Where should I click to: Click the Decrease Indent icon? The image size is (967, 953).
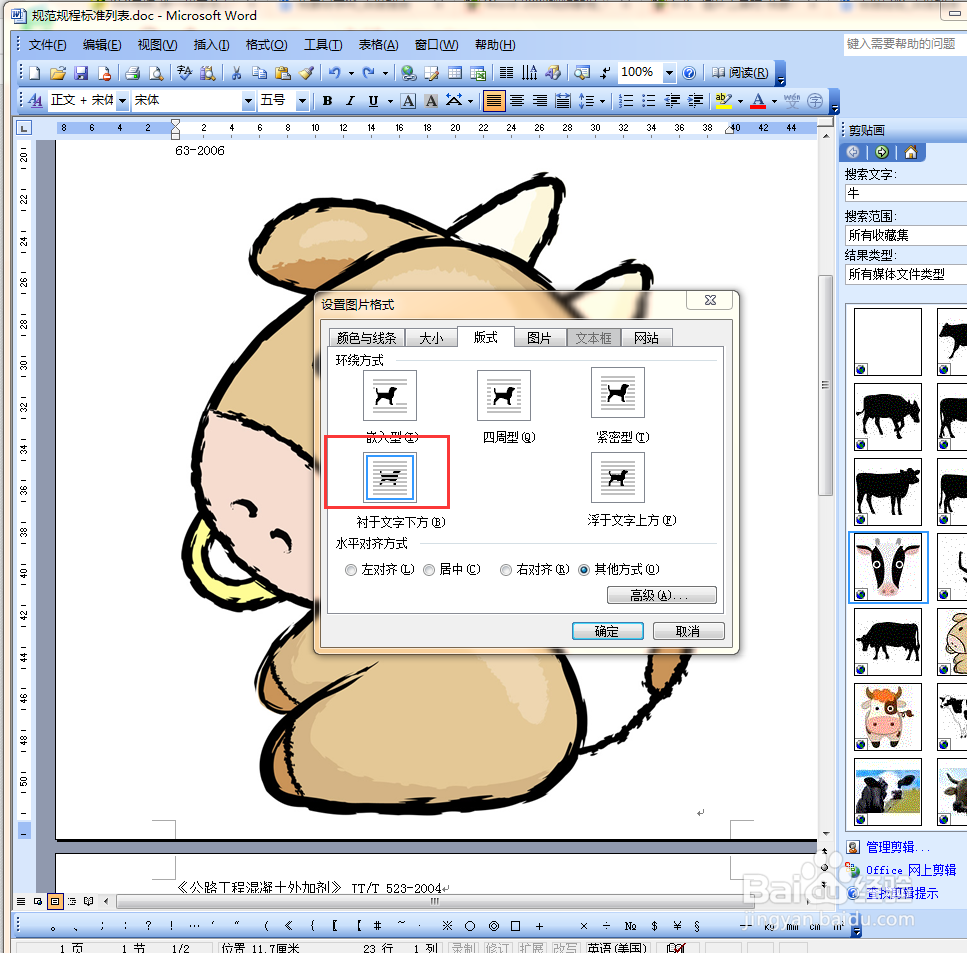pos(672,101)
